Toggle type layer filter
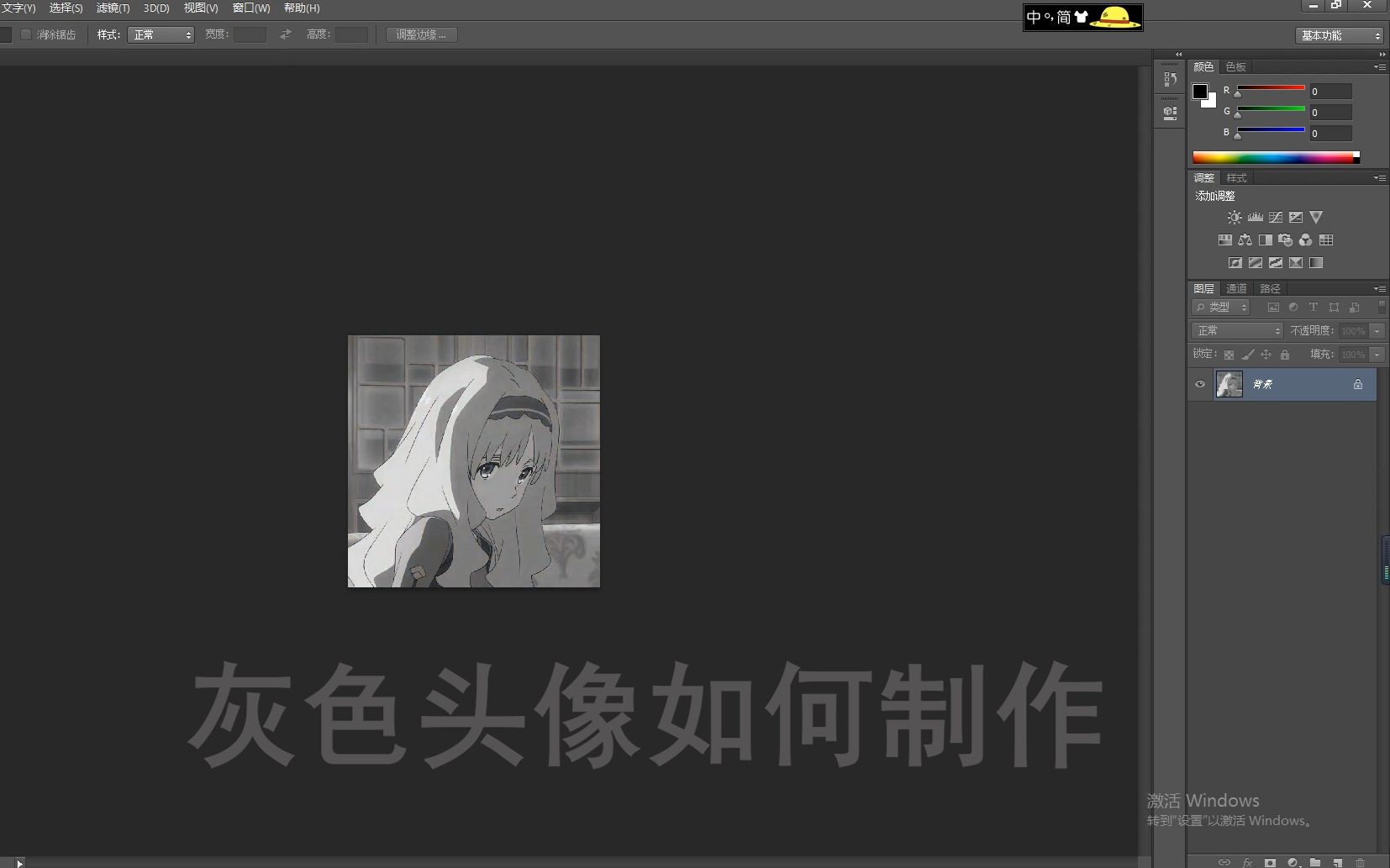Image resolution: width=1390 pixels, height=868 pixels. click(x=1313, y=308)
